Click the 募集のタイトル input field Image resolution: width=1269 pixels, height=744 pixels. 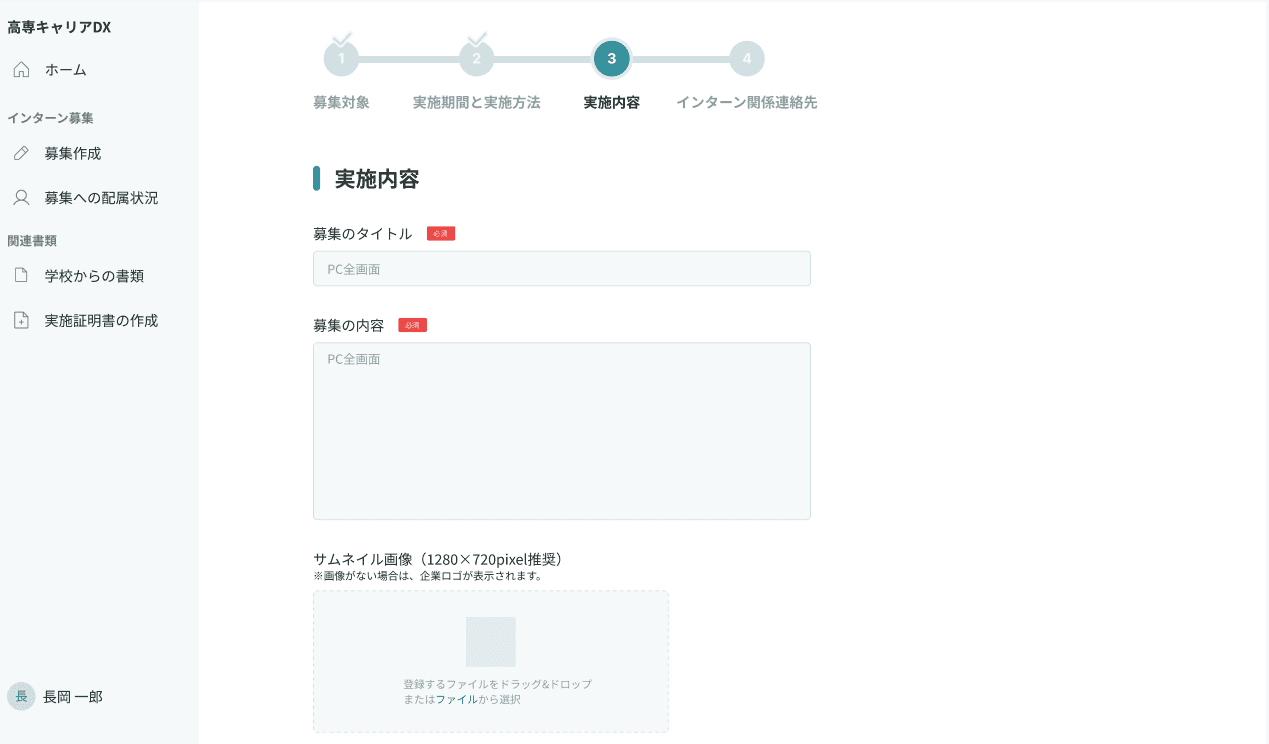click(561, 268)
